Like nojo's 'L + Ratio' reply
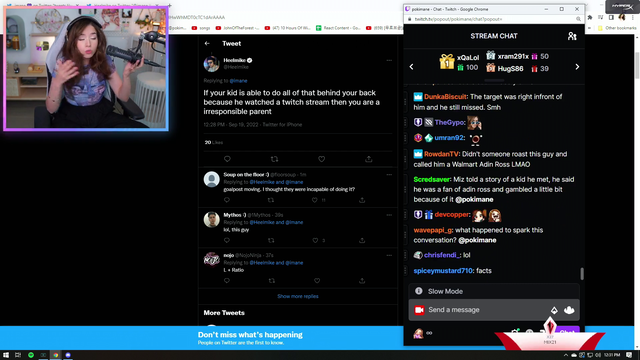Screen dimensions: 640x360 point(317,281)
